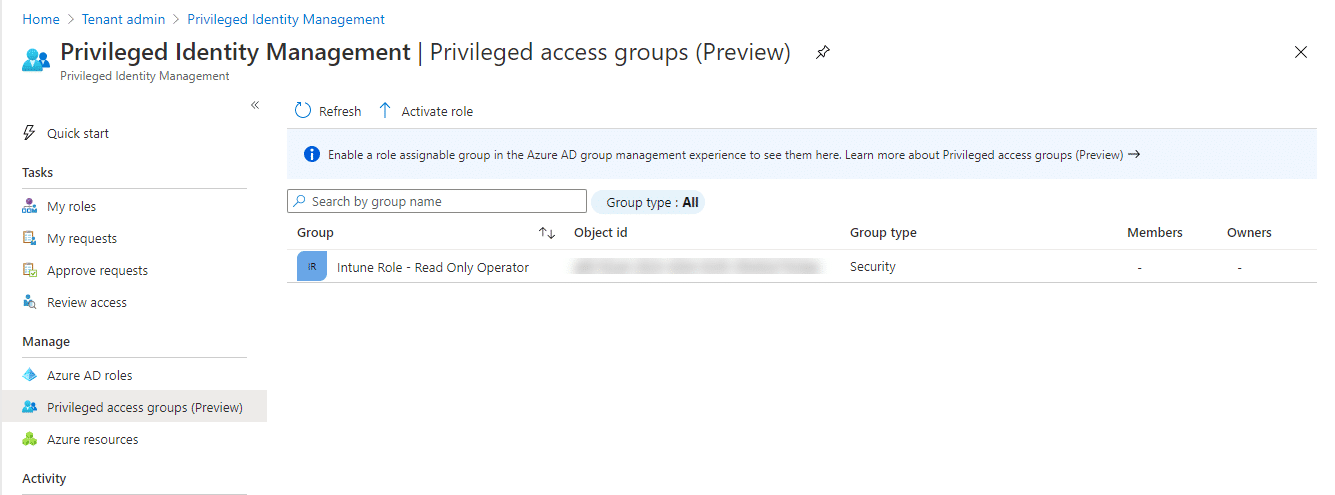Screen dimensions: 1335x495
Task: Click the Azure resources icon
Action: [x=29, y=439]
